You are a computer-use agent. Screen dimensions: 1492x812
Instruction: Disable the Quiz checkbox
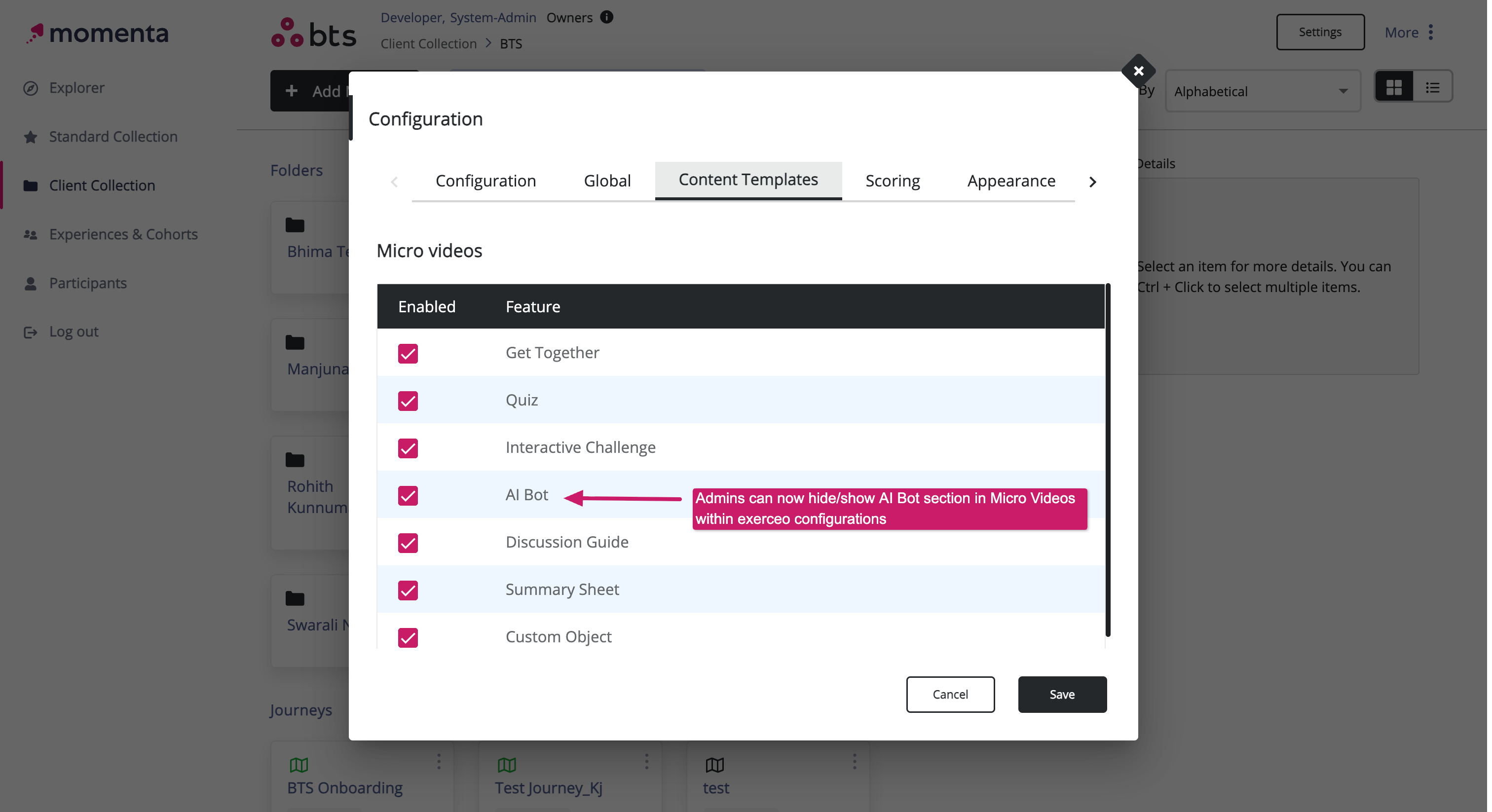[408, 401]
